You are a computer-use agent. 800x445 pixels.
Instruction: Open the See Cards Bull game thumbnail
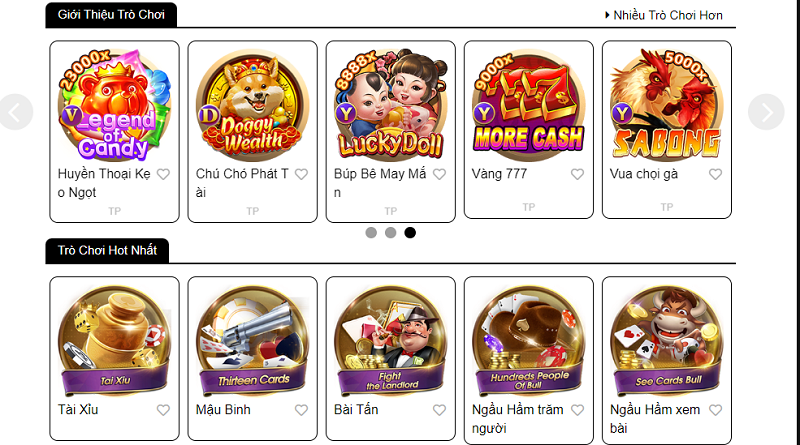(667, 340)
